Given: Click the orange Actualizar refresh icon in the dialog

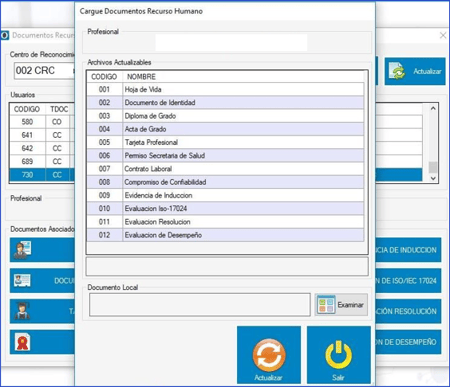Looking at the screenshot, I should pyautogui.click(x=269, y=355).
